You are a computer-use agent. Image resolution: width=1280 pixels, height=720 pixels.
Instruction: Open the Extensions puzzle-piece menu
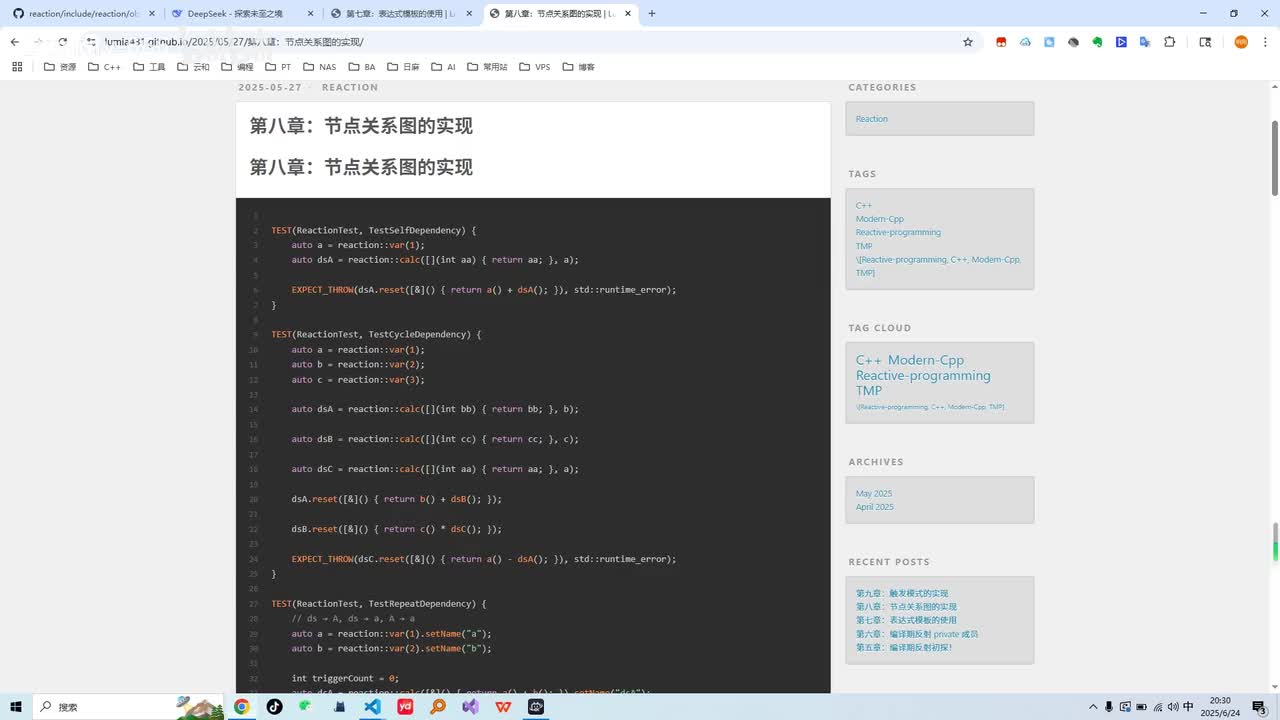click(1170, 42)
